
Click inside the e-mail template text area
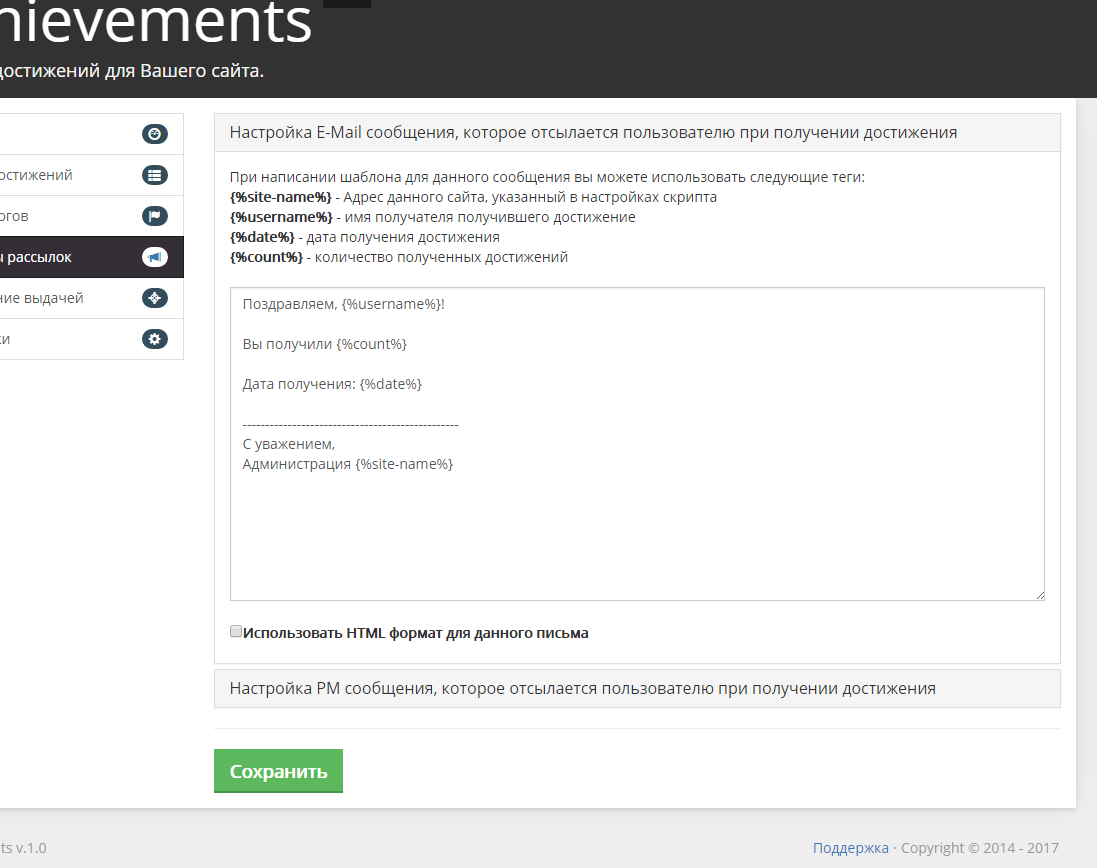(x=637, y=530)
